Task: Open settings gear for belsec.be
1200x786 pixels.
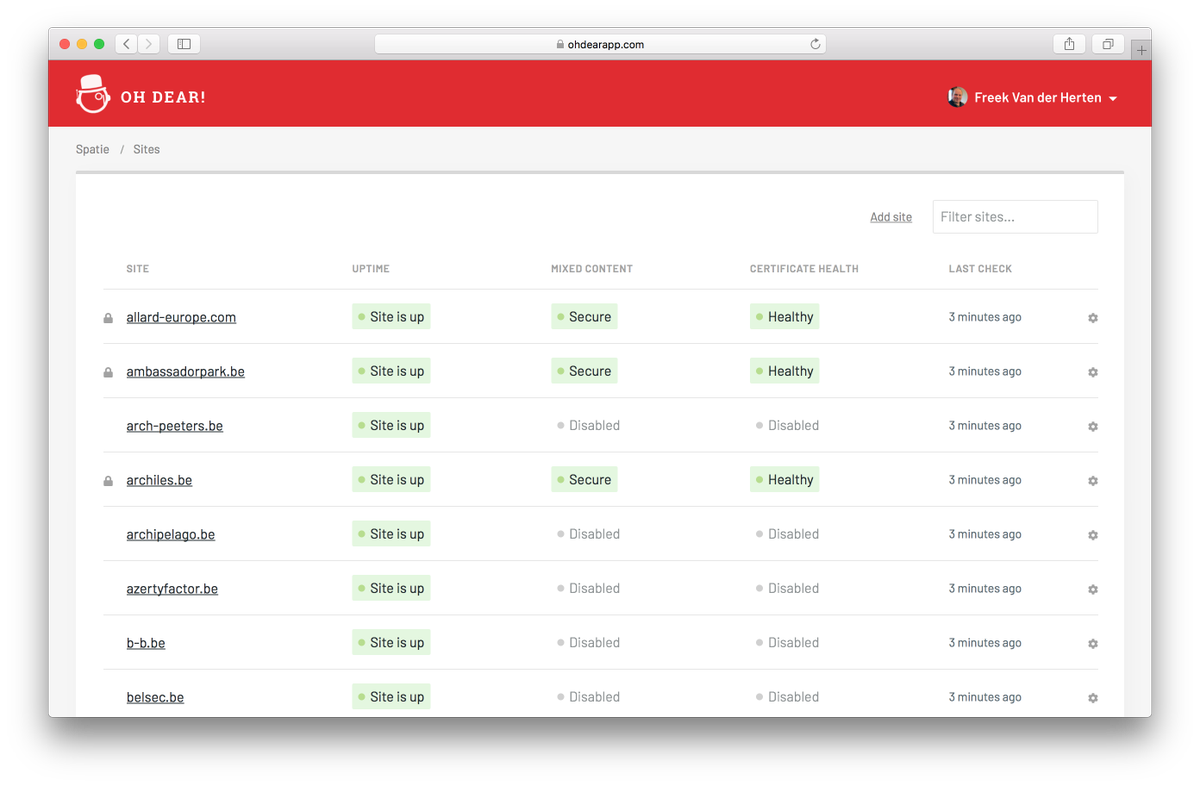Action: [1092, 698]
